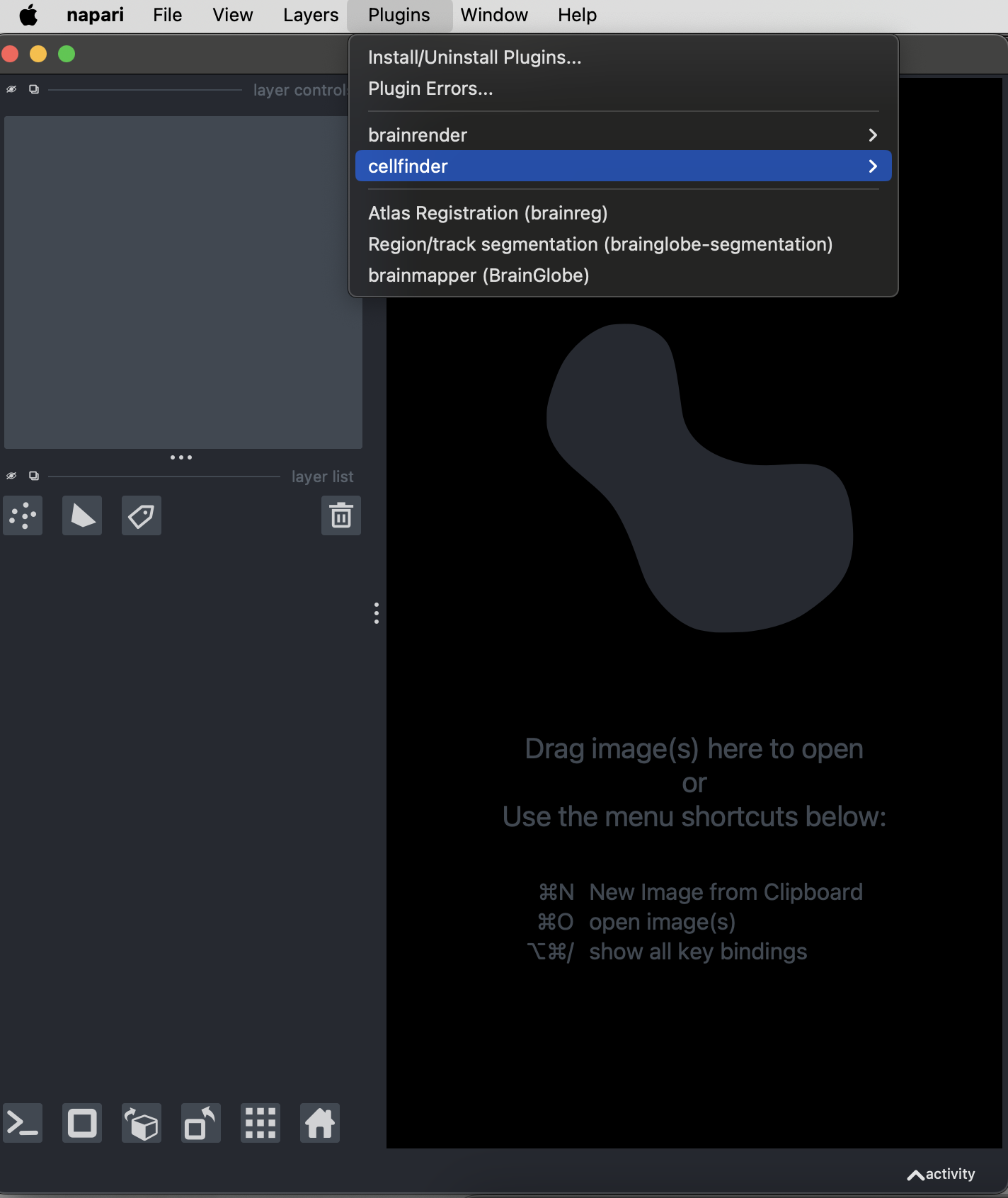Viewport: 1008px width, 1198px height.
Task: Float the layer list panel
Action: (x=34, y=476)
